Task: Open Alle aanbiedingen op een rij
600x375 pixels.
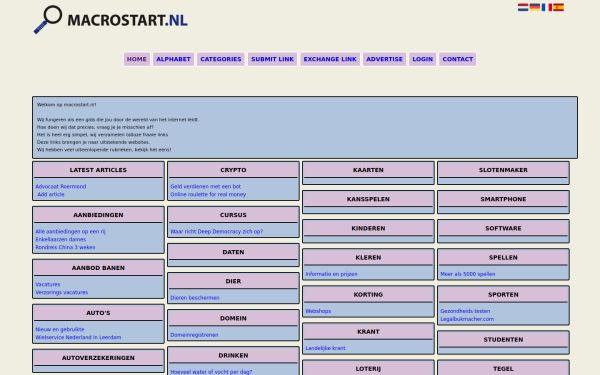Action: point(70,232)
